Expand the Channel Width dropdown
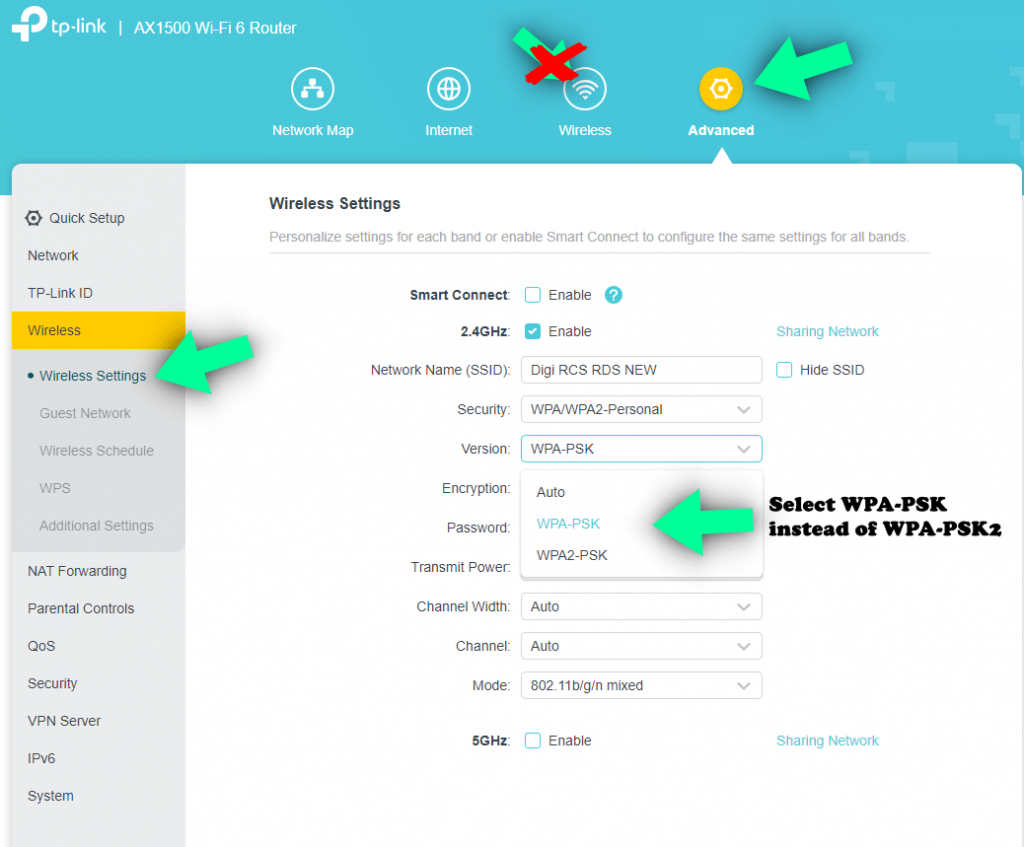1024x847 pixels. tap(641, 607)
